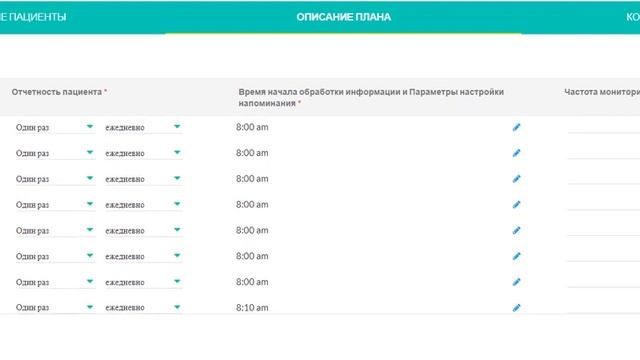Switch to the 'ОПИСАНИЕ ПЛАНА' tab
The width and height of the screenshot is (640, 360).
343,17
